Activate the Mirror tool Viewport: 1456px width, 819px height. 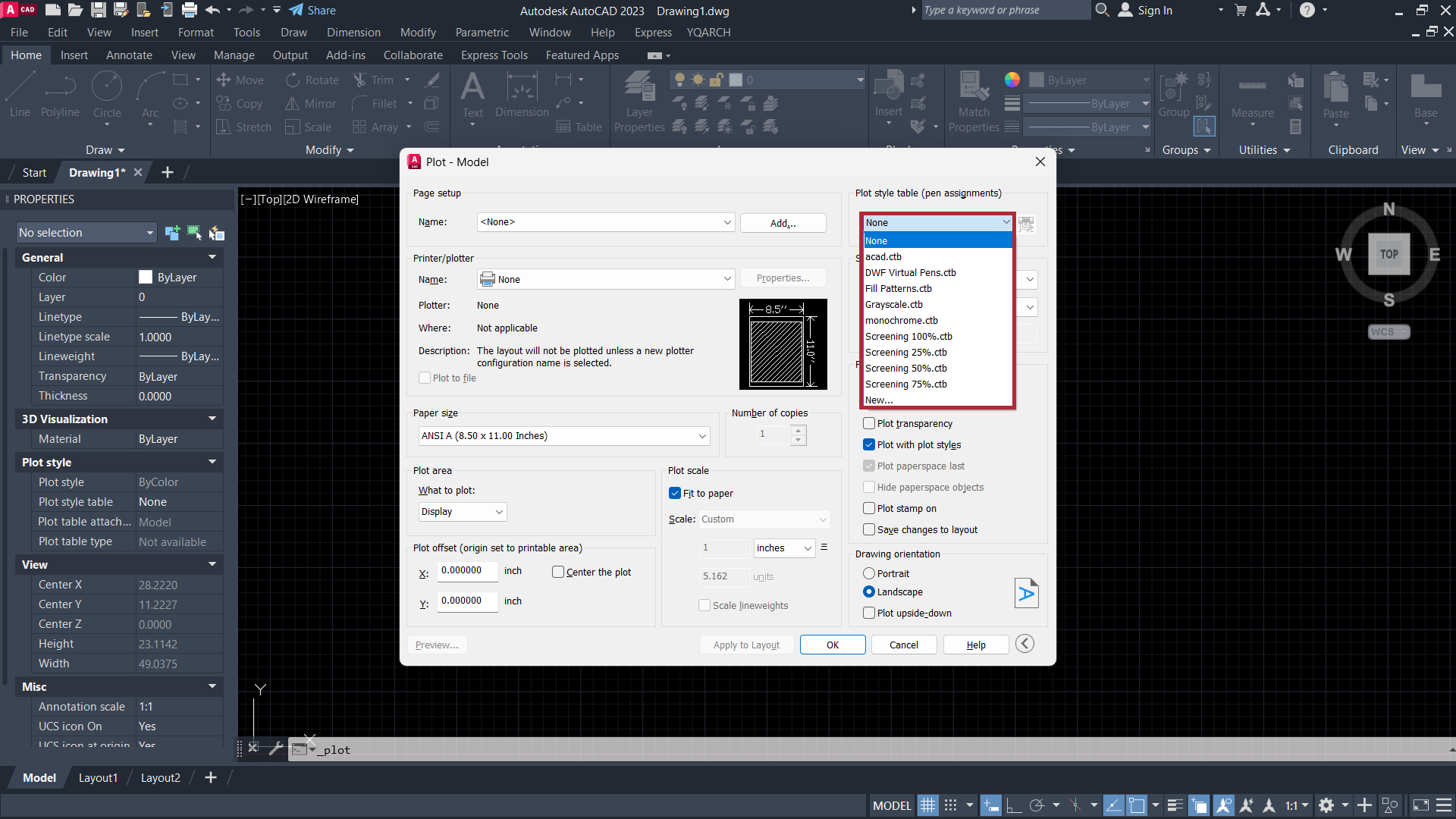click(310, 104)
